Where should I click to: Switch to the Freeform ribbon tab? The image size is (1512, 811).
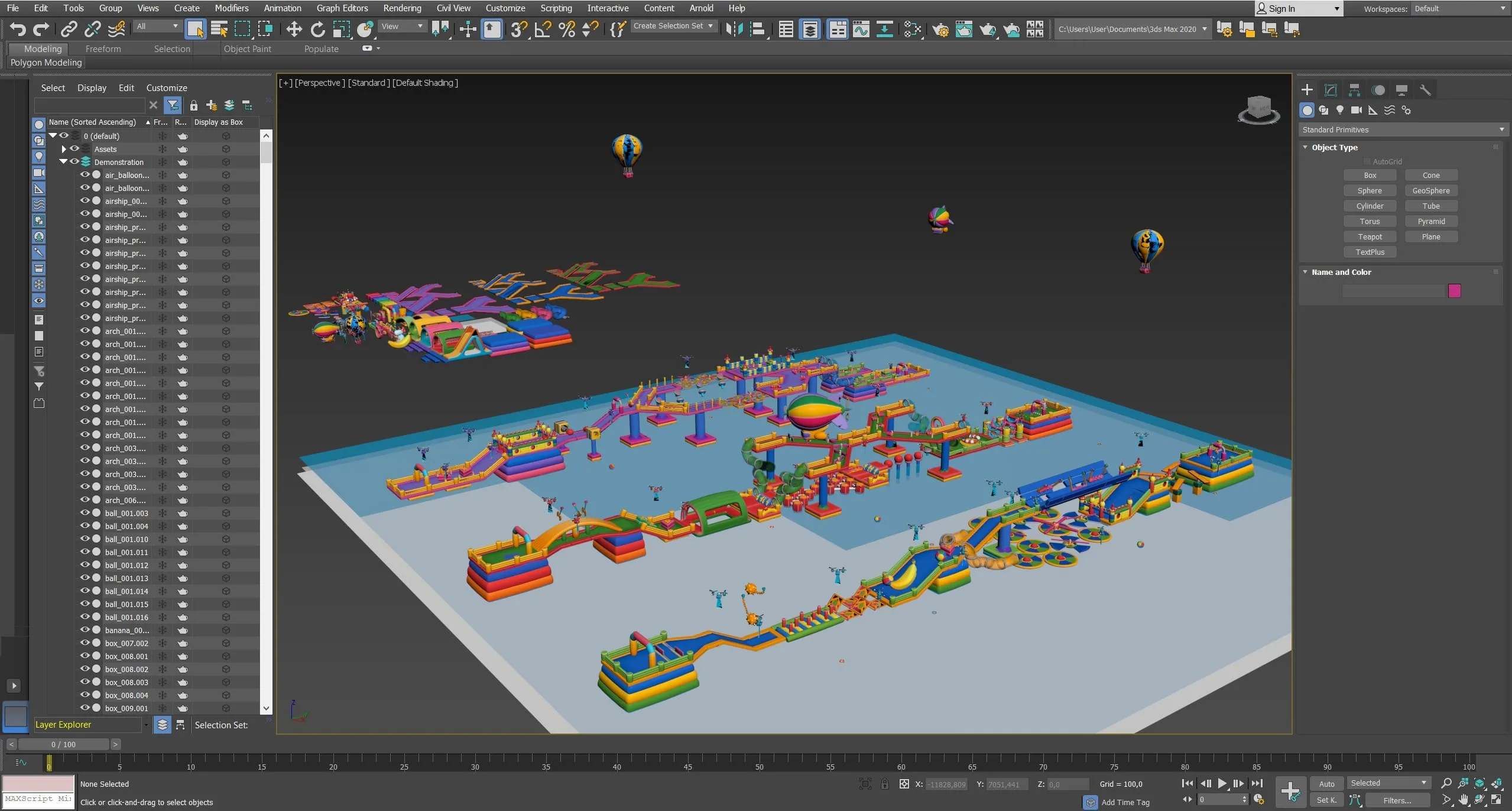(x=103, y=49)
